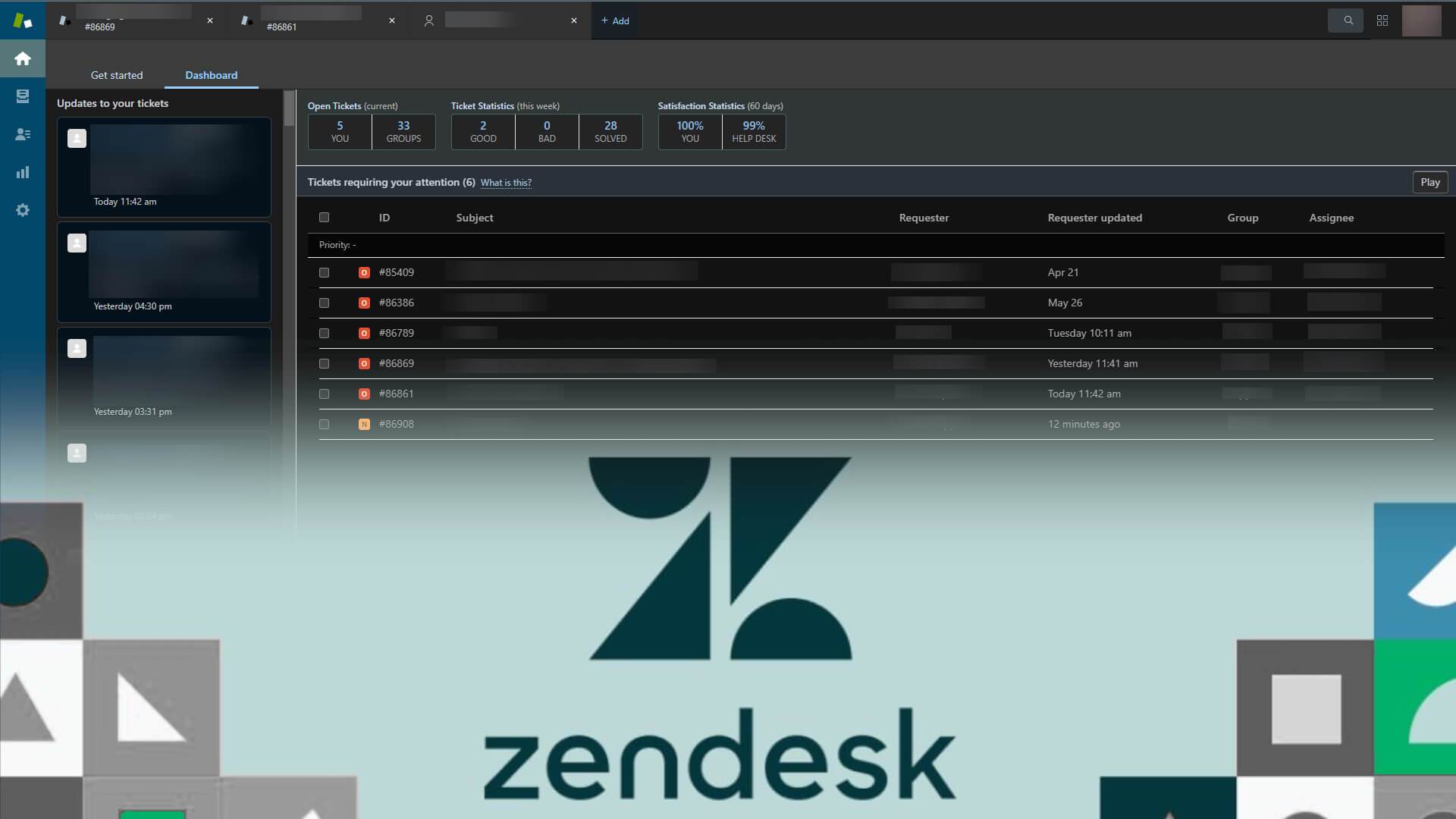Sort tickets by Group column header
The width and height of the screenshot is (1456, 819).
tap(1243, 218)
